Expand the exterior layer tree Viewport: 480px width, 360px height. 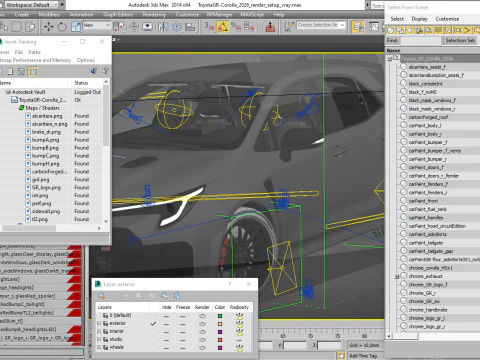tap(99, 323)
